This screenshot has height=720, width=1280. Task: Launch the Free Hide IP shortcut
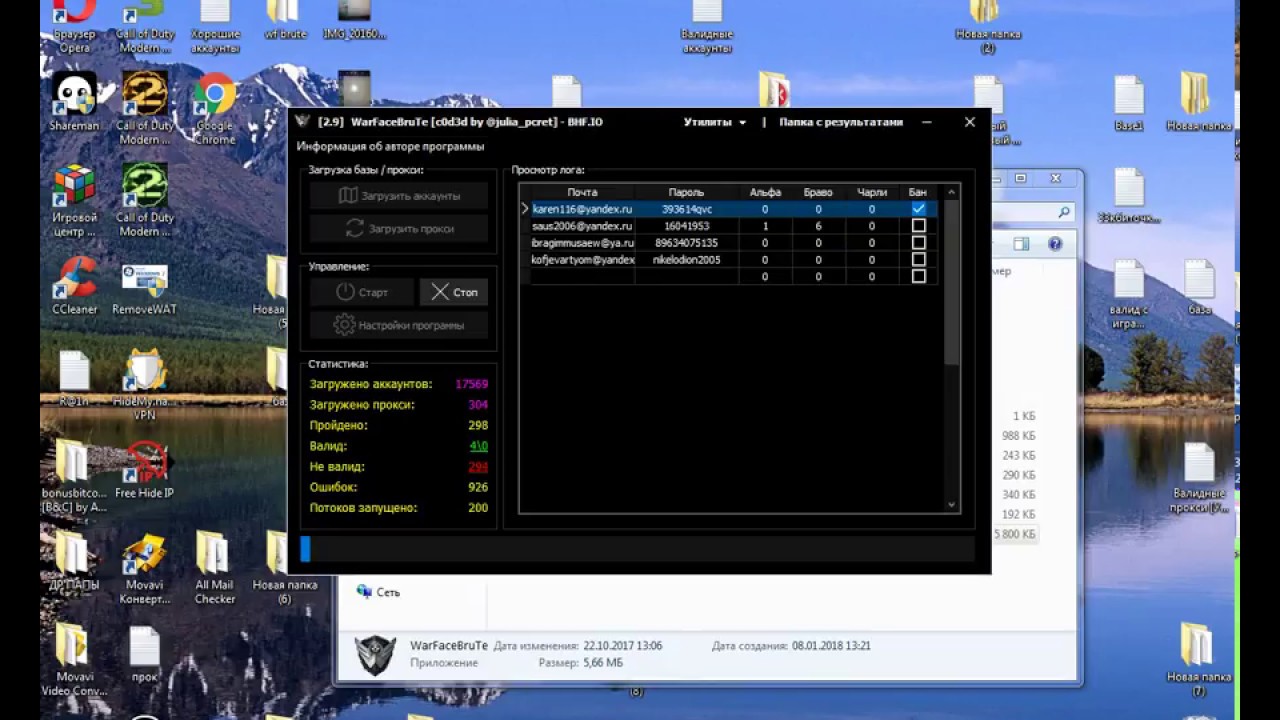(145, 470)
